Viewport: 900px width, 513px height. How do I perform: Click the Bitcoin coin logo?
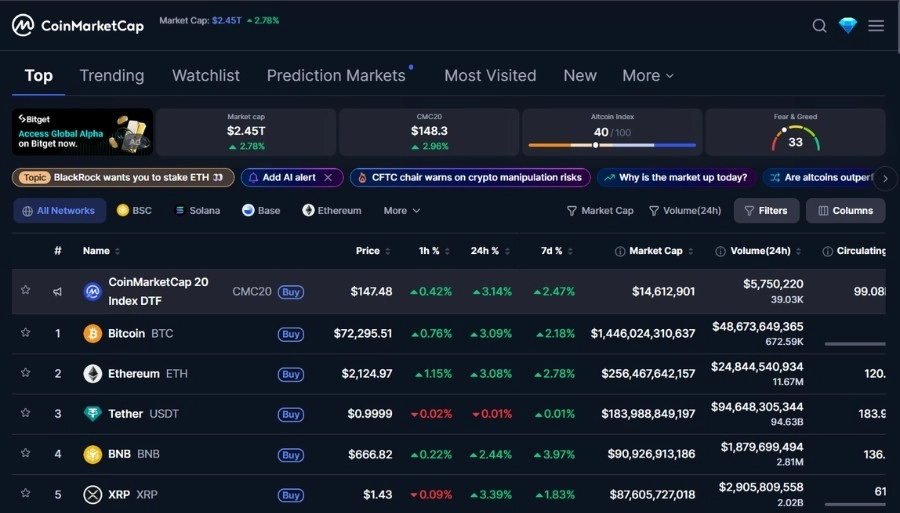tap(92, 333)
